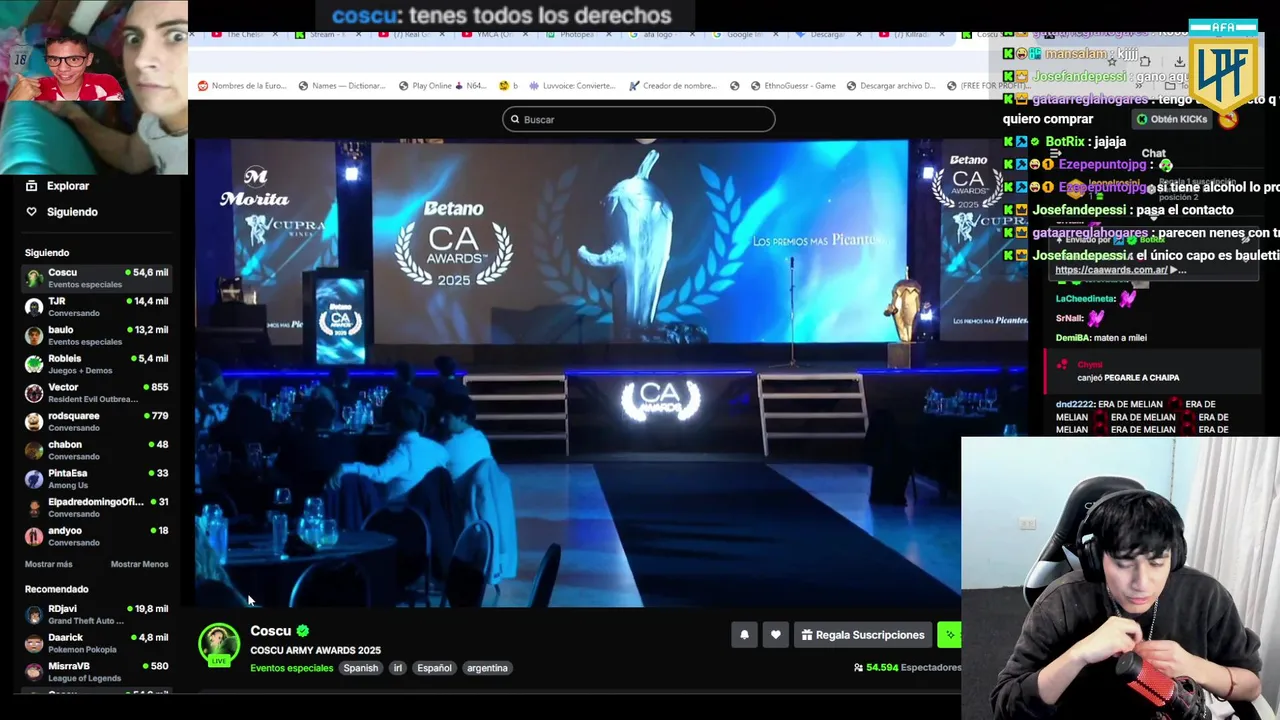Click the 'Pokemon Pokopia' category text
The image size is (1280, 720).
(82, 650)
